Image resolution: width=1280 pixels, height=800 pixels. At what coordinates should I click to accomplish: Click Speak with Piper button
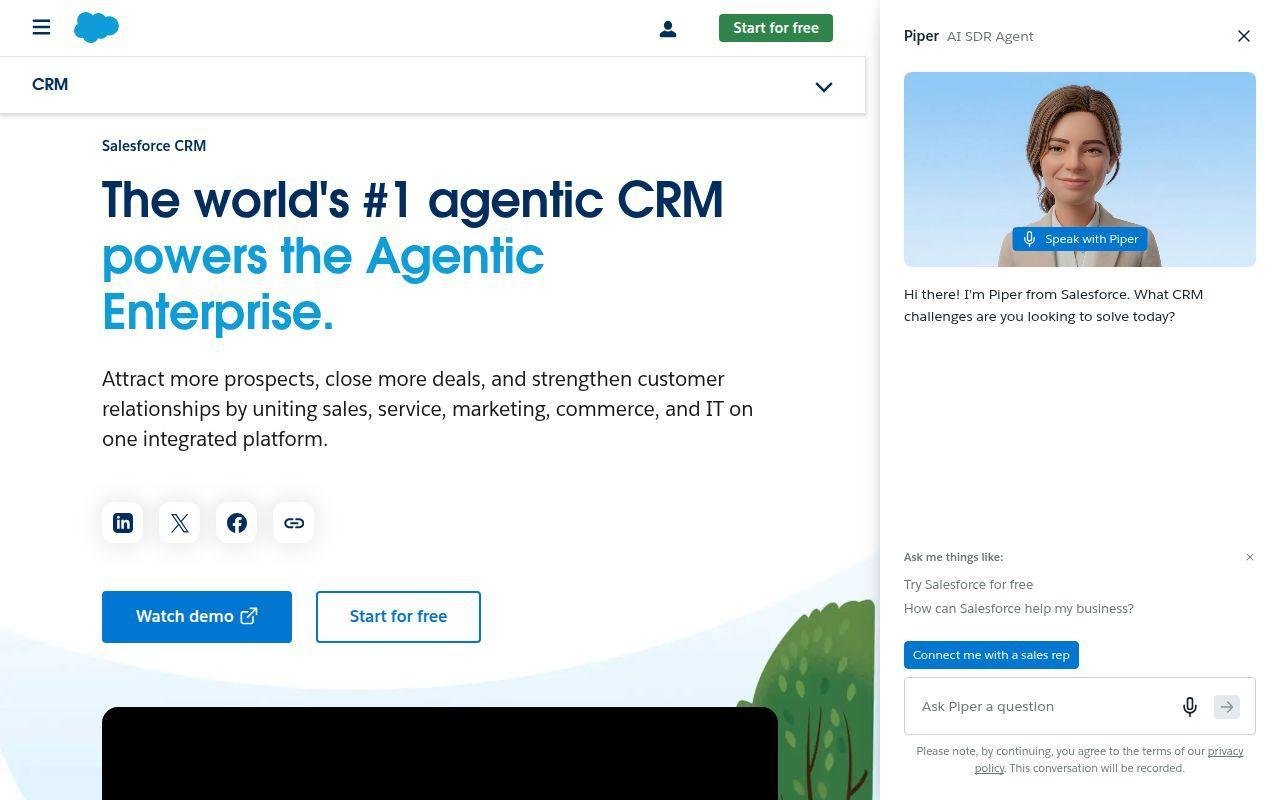(x=1080, y=239)
